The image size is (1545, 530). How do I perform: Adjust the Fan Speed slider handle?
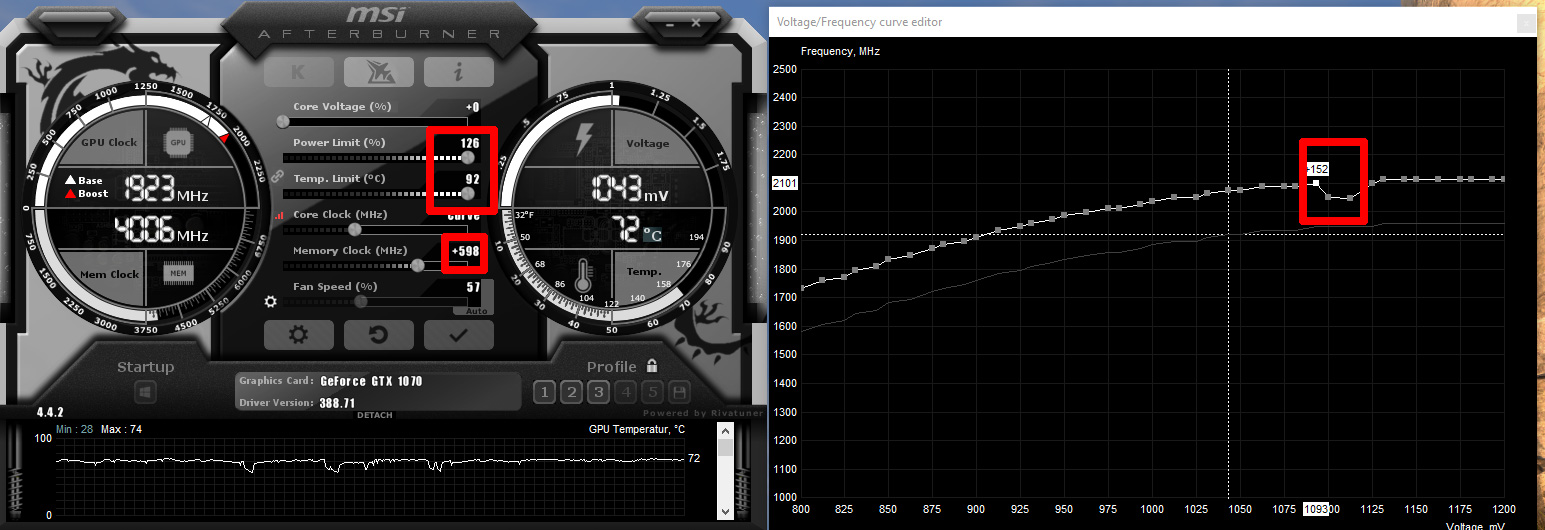pyautogui.click(x=360, y=301)
